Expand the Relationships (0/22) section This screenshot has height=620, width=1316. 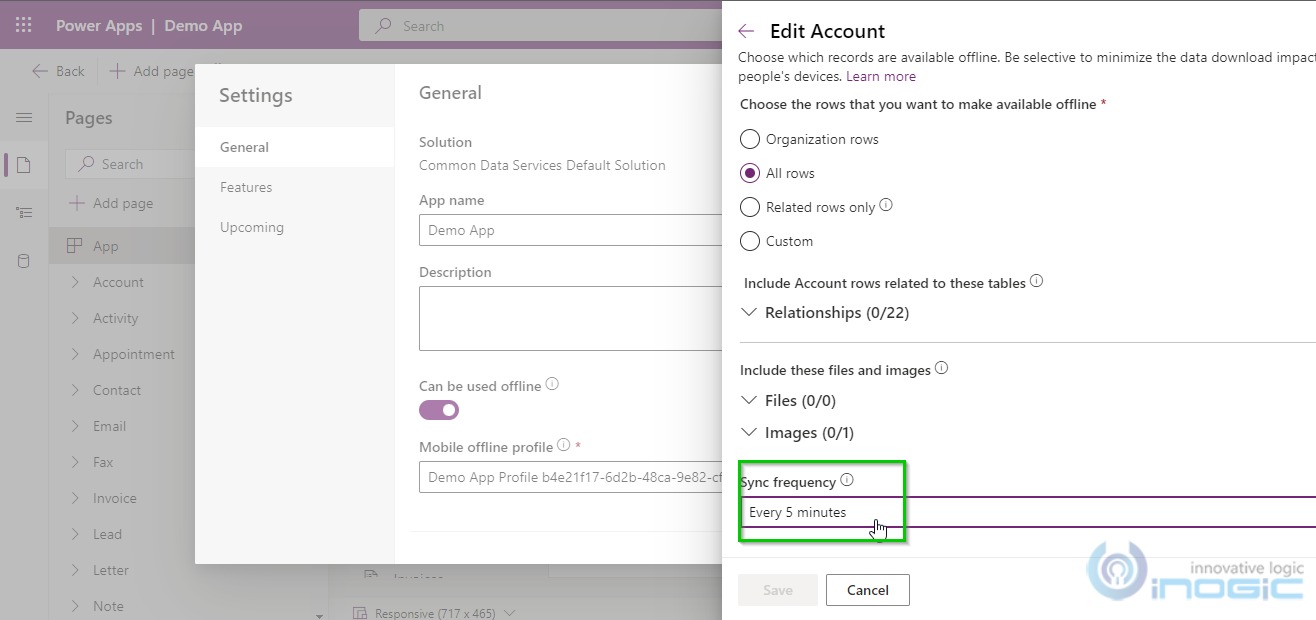[x=749, y=312]
